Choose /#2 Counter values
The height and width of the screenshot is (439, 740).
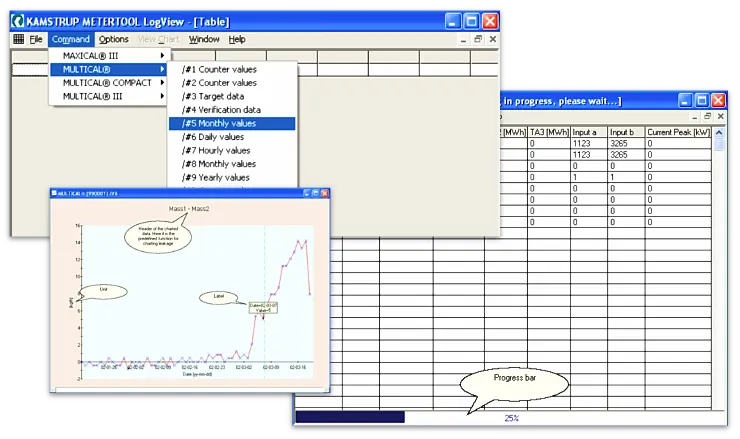pyautogui.click(x=232, y=83)
